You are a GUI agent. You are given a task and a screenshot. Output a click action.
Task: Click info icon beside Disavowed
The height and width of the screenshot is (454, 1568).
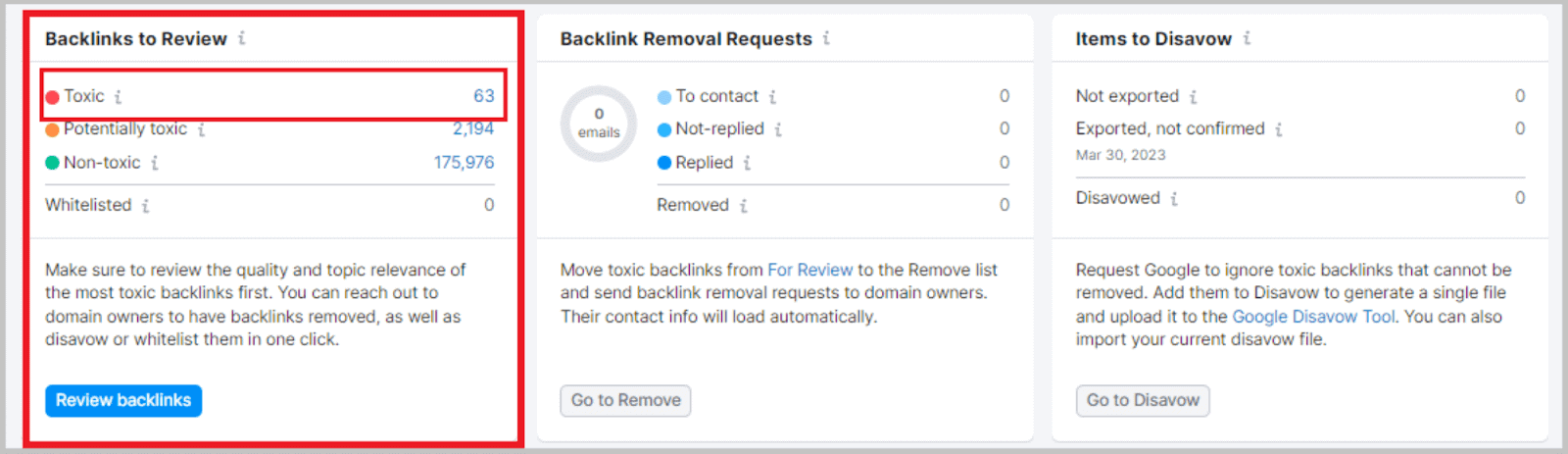pos(1173,198)
